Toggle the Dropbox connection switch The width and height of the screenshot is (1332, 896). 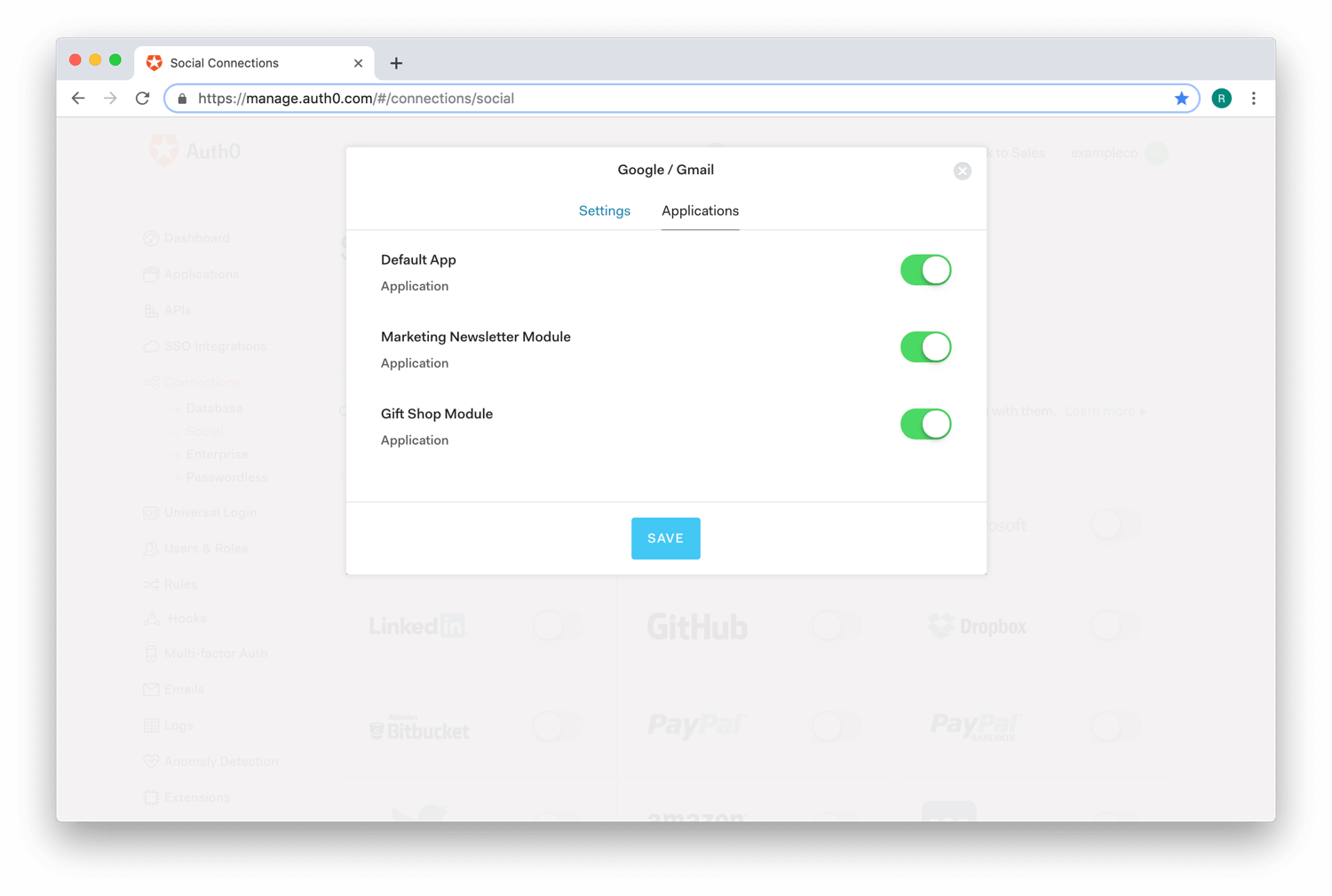click(x=1114, y=626)
